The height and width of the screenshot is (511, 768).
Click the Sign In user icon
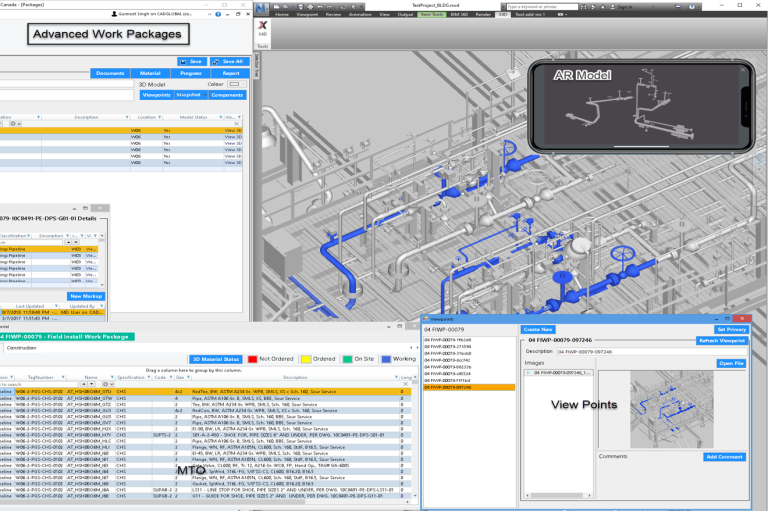[x=613, y=7]
